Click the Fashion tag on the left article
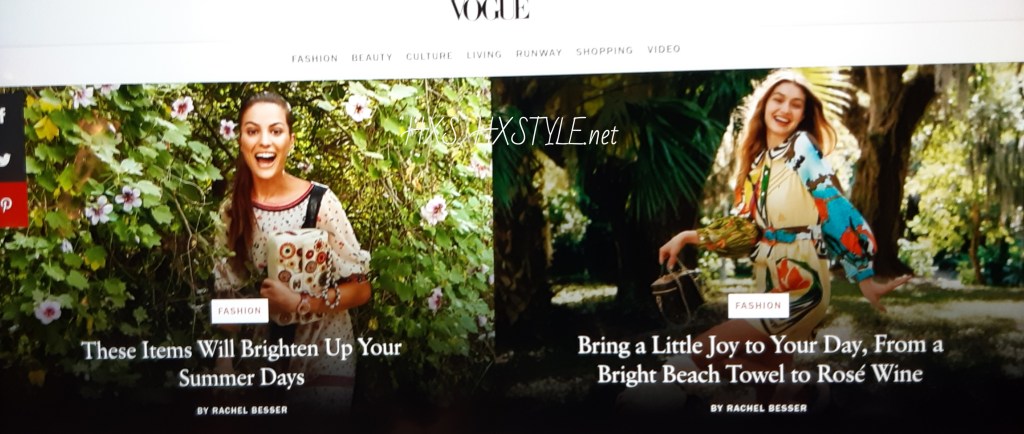The width and height of the screenshot is (1024, 434). coord(240,311)
